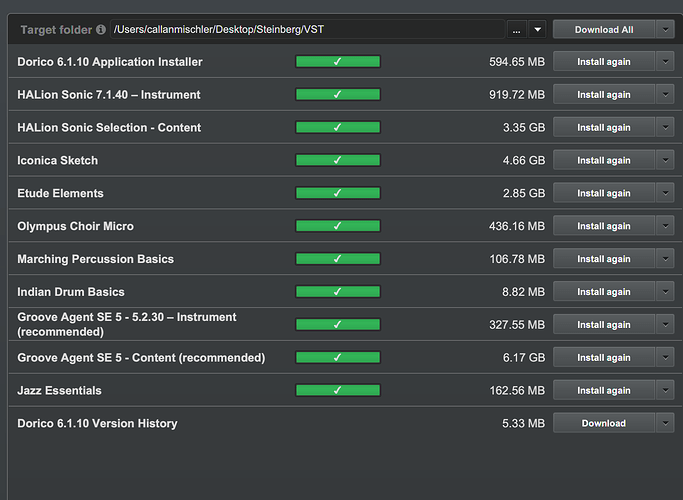Download Dorico 6.1.10 Version History
The width and height of the screenshot is (683, 500).
point(604,423)
